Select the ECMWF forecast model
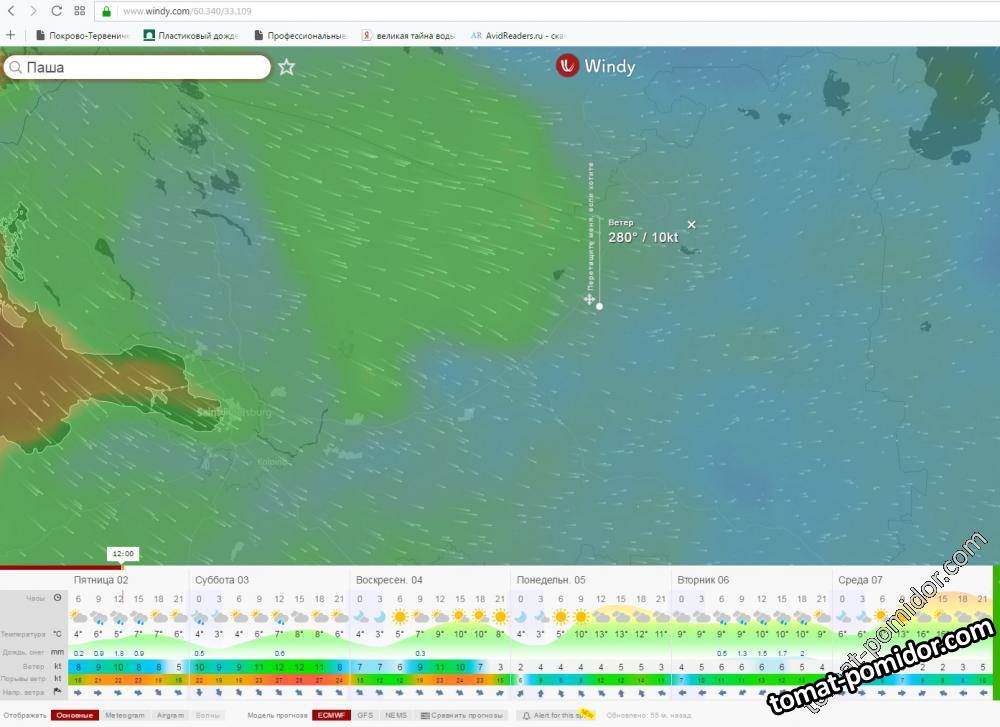Screen dimensions: 1000x727 coord(331,716)
